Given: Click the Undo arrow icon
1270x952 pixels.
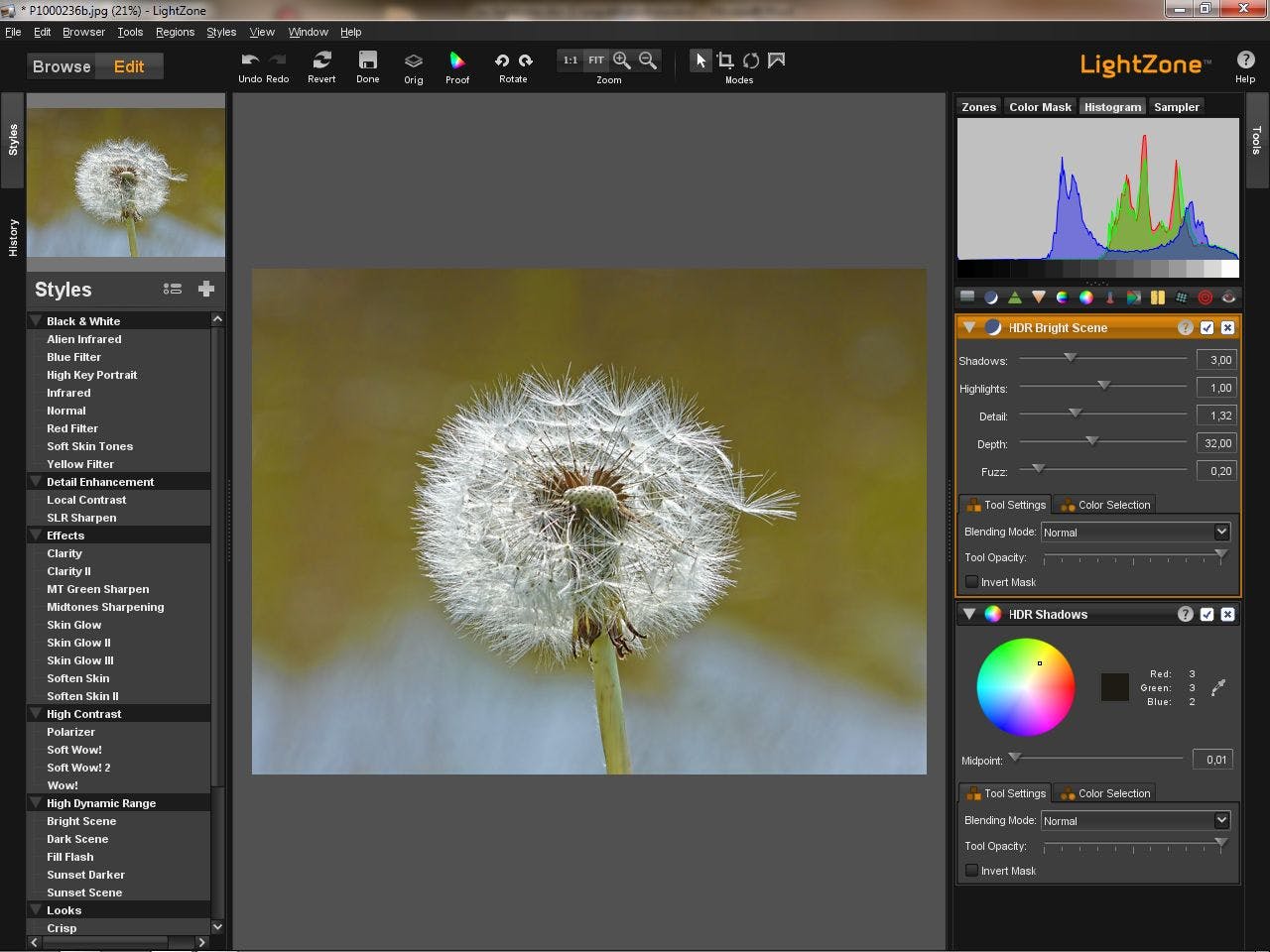Looking at the screenshot, I should tap(250, 60).
